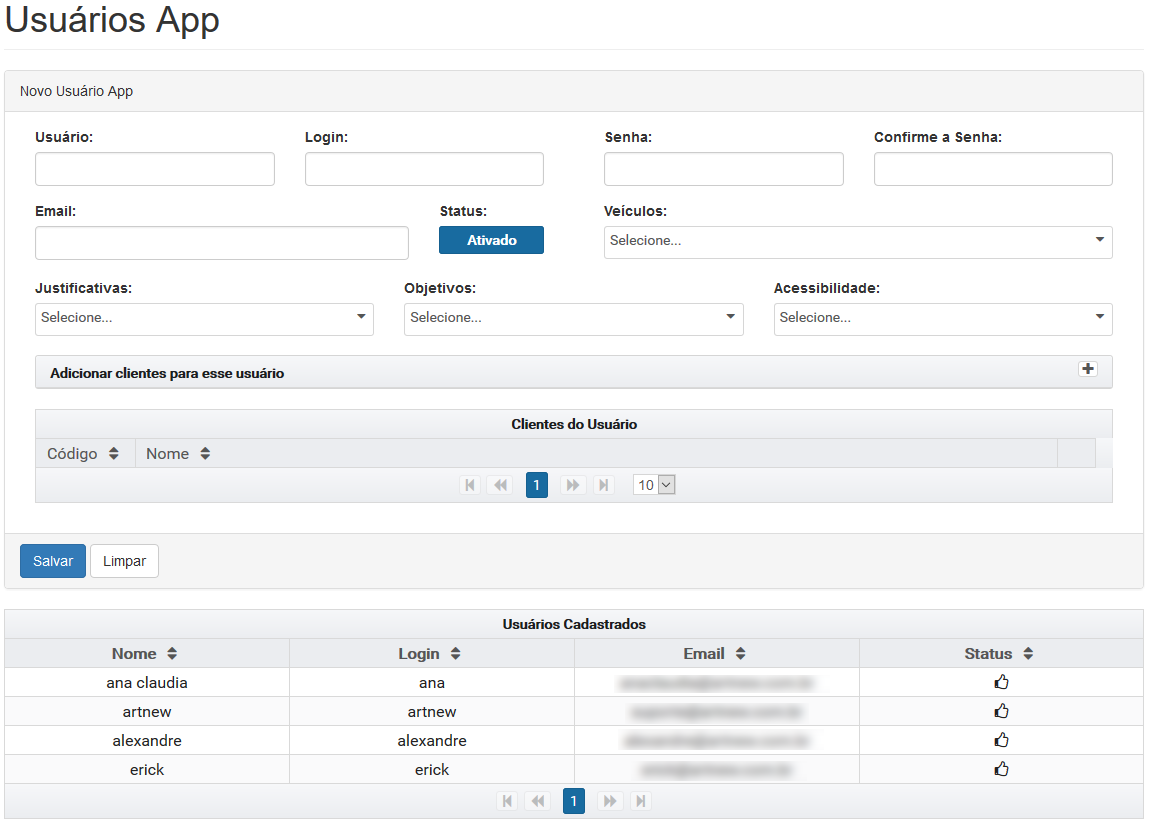Focus the Senha input field
Screen dimensions: 1151x827
tap(724, 169)
